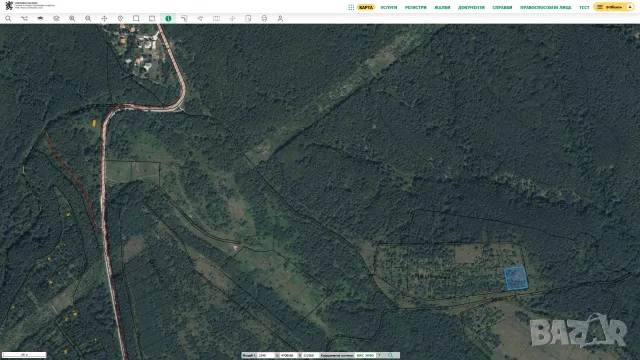
Task: Open the user profile icon in toolbar
Action: pos(280,18)
